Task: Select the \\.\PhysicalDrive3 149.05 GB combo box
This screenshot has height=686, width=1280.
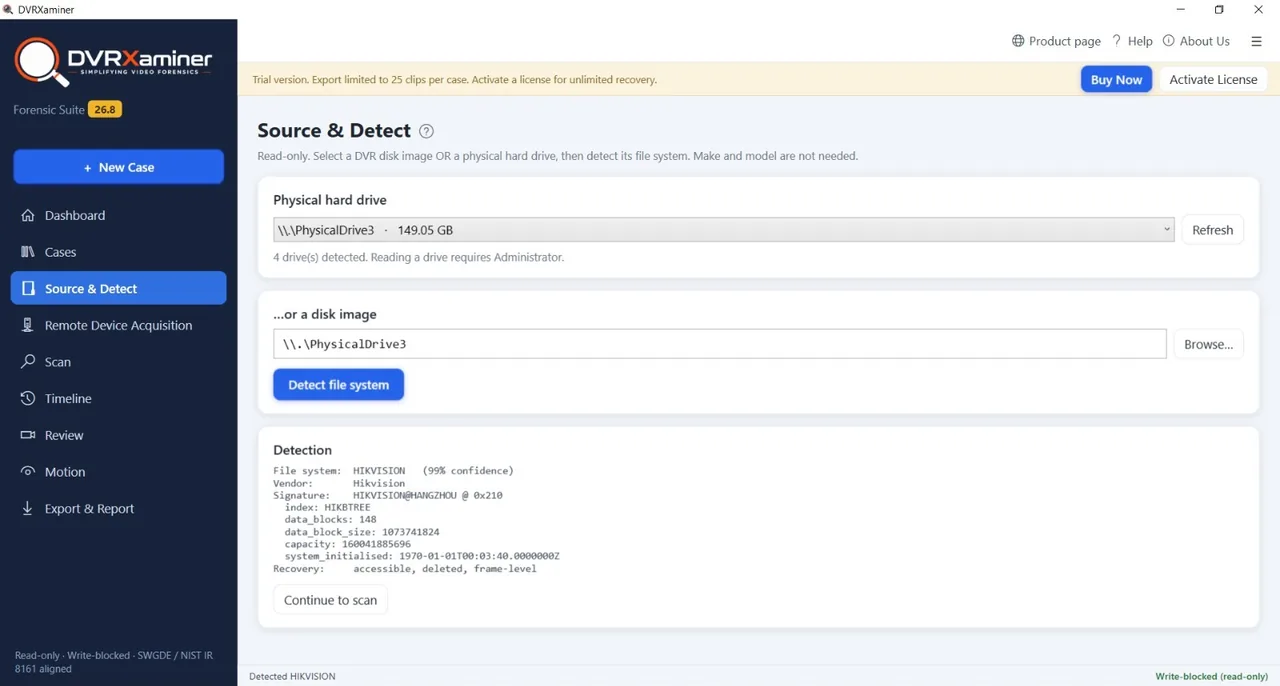Action: pyautogui.click(x=723, y=230)
